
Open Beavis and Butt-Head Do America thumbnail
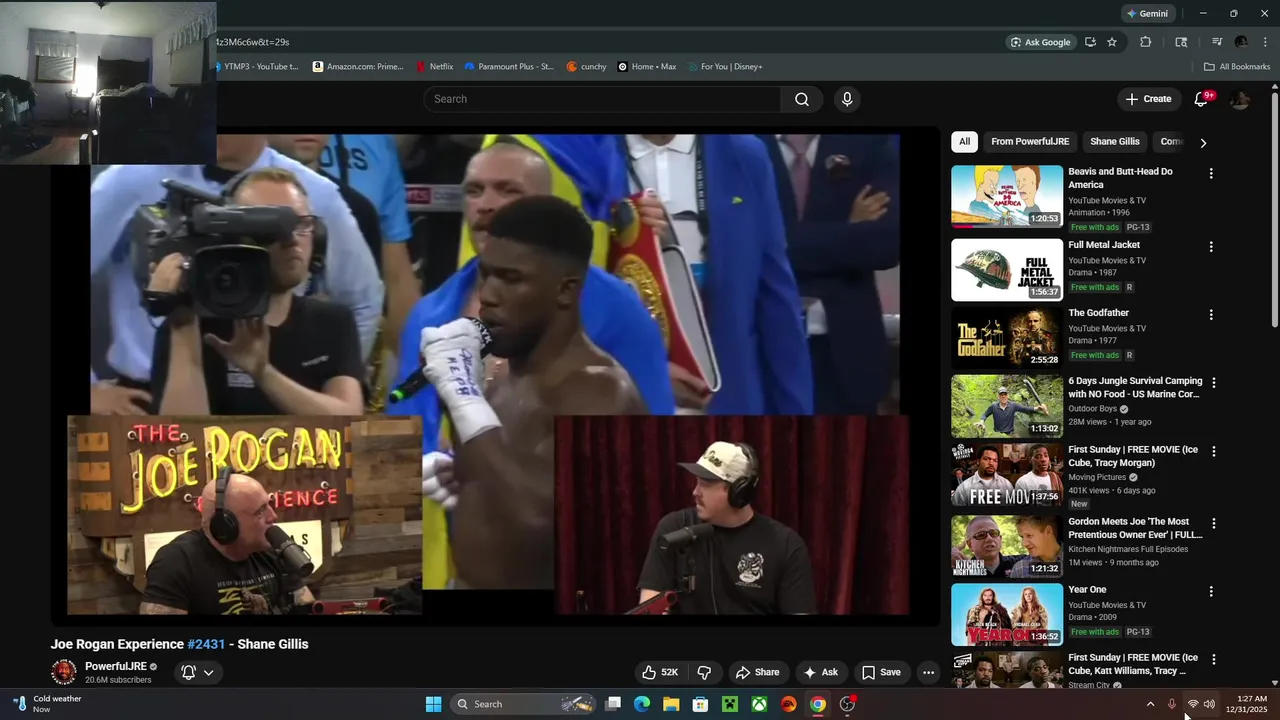[x=1007, y=196]
